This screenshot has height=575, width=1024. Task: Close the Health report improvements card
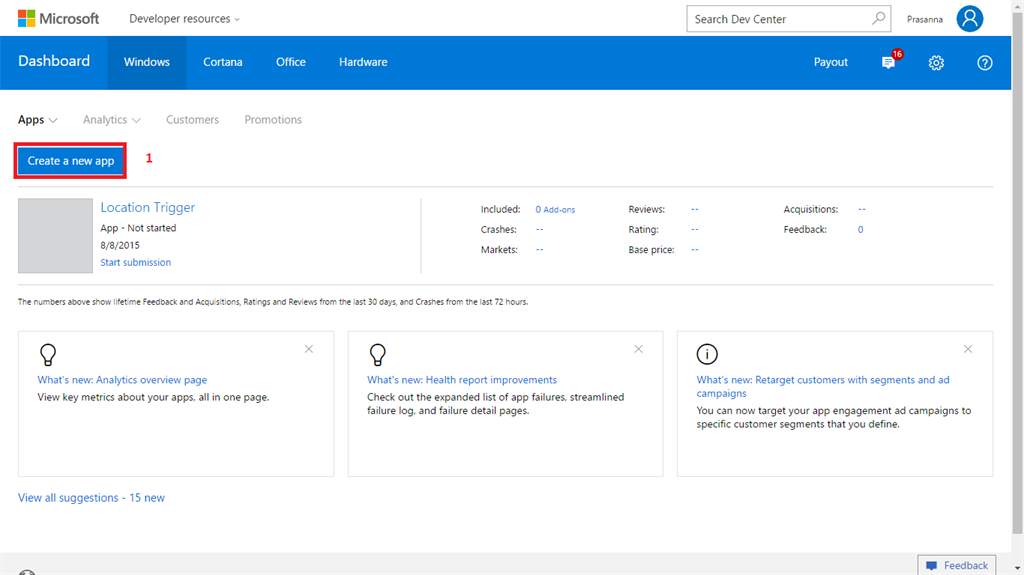(638, 349)
